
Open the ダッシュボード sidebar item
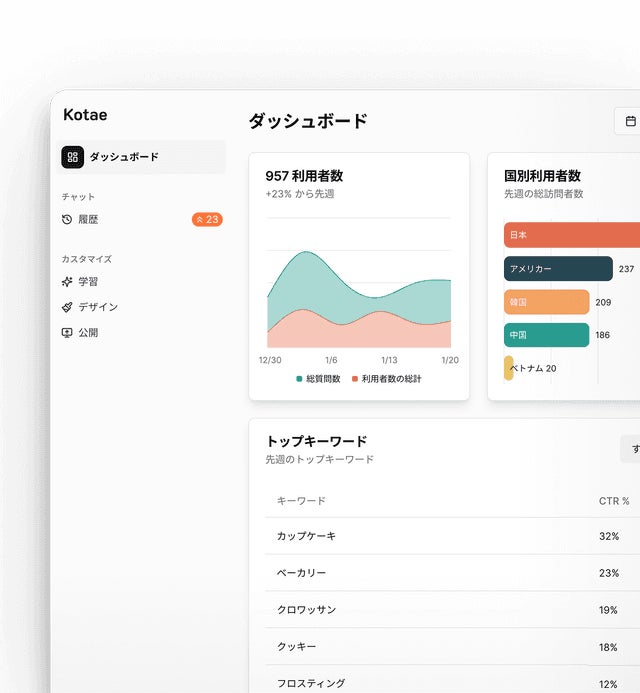(141, 157)
